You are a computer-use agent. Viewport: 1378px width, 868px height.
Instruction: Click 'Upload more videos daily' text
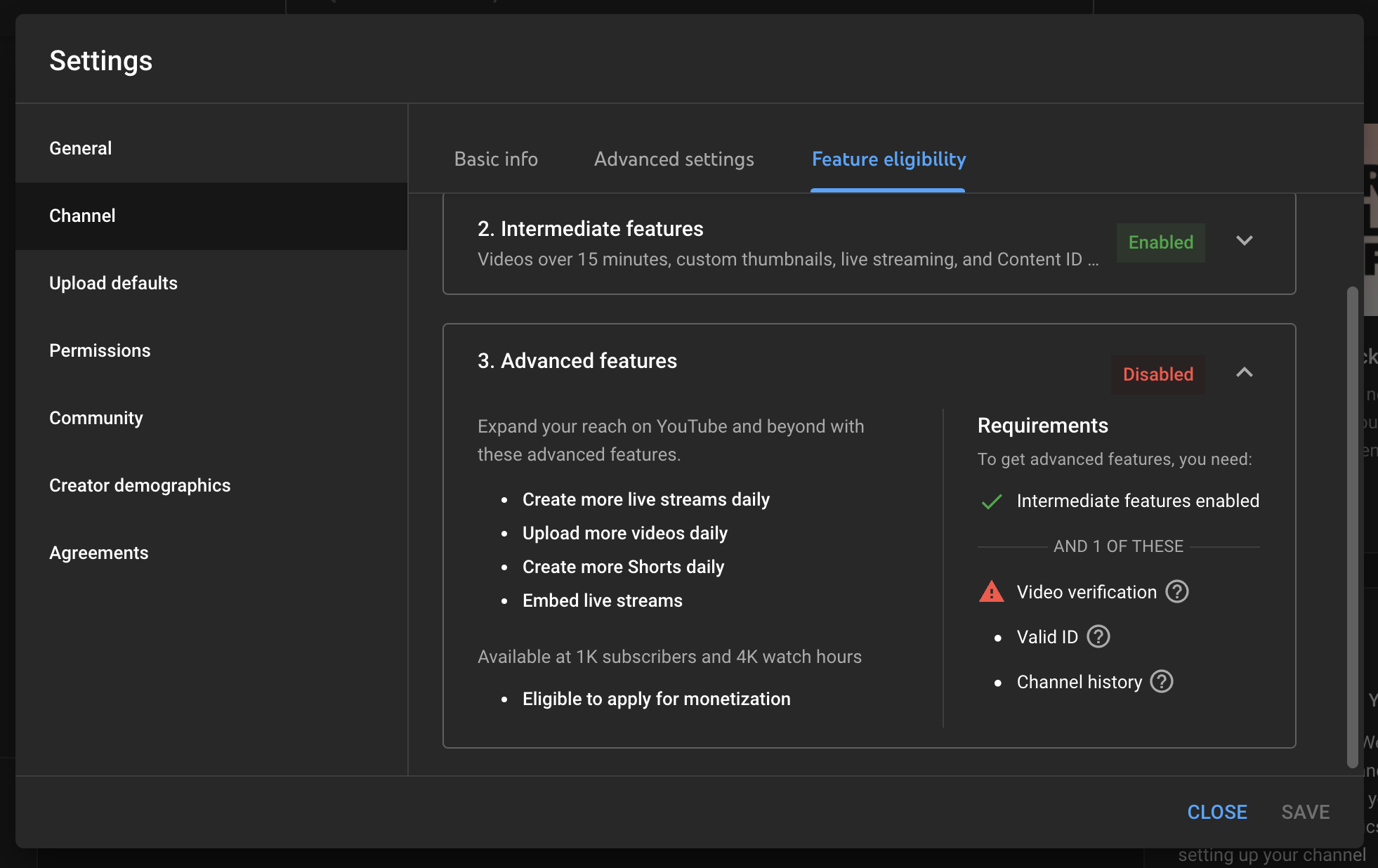coord(625,533)
